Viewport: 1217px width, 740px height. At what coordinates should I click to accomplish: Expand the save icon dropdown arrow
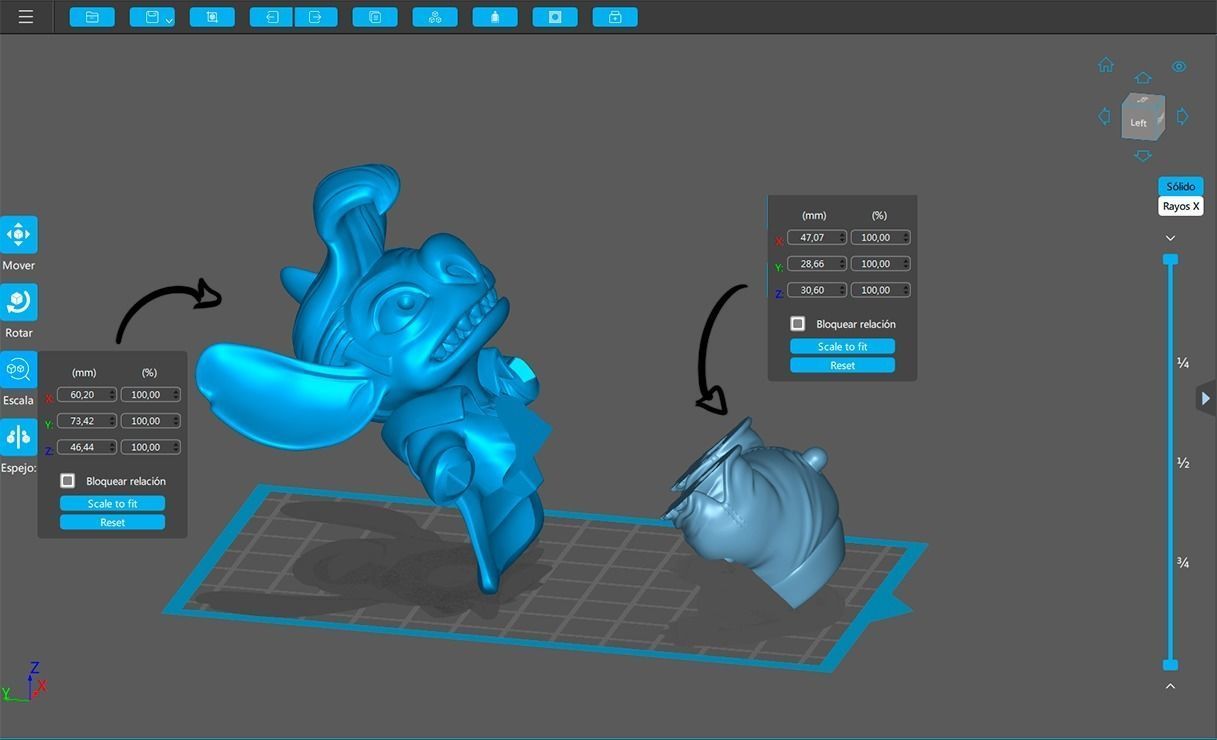click(169, 19)
